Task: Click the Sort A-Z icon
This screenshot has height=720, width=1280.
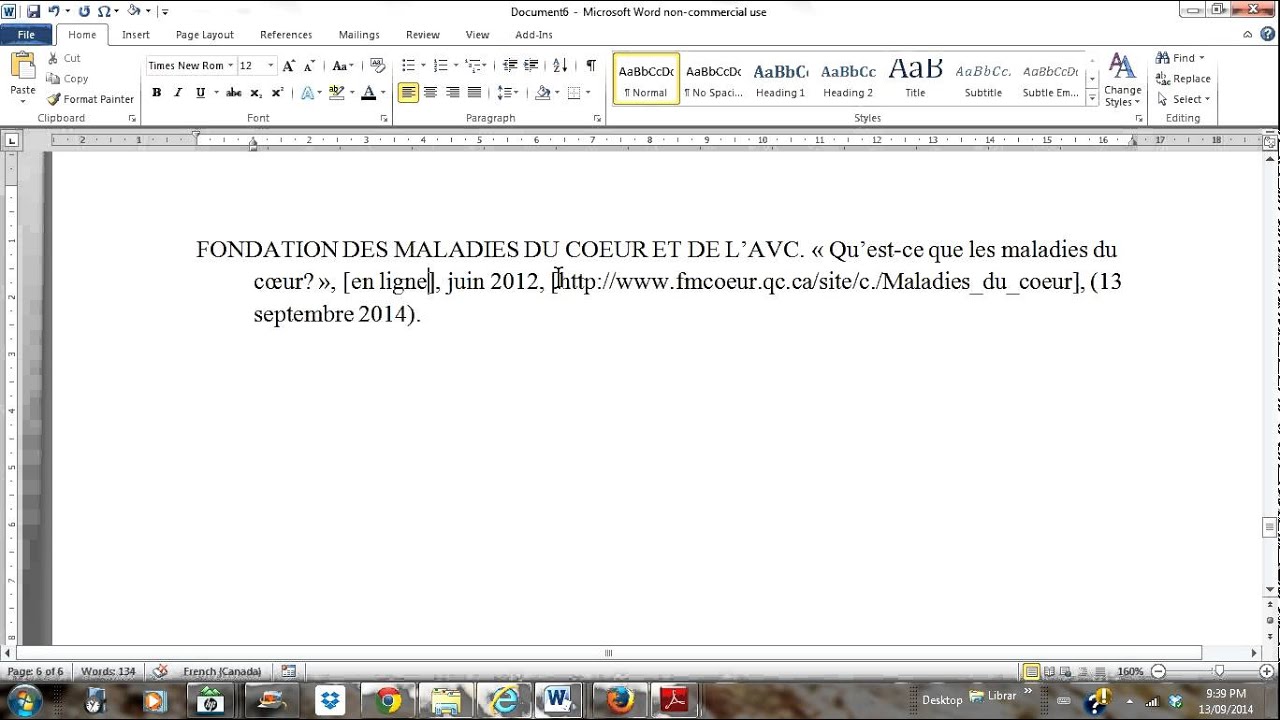Action: tap(560, 66)
